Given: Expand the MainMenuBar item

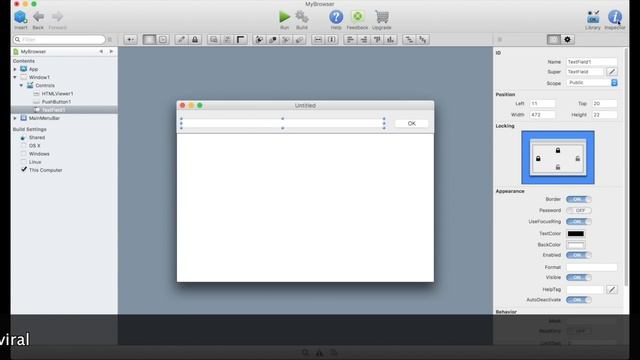Looking at the screenshot, I should click(15, 118).
